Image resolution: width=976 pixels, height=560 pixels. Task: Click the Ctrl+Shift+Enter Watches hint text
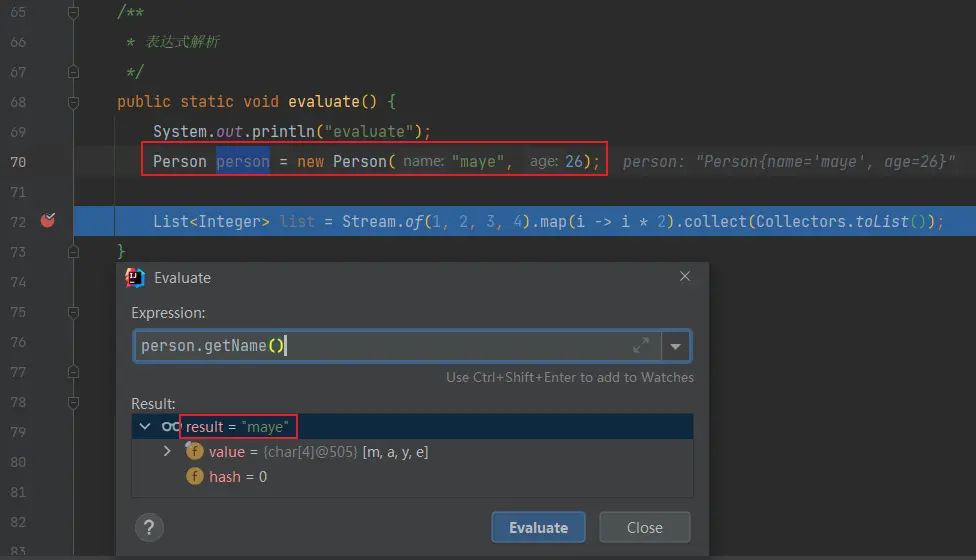[570, 377]
